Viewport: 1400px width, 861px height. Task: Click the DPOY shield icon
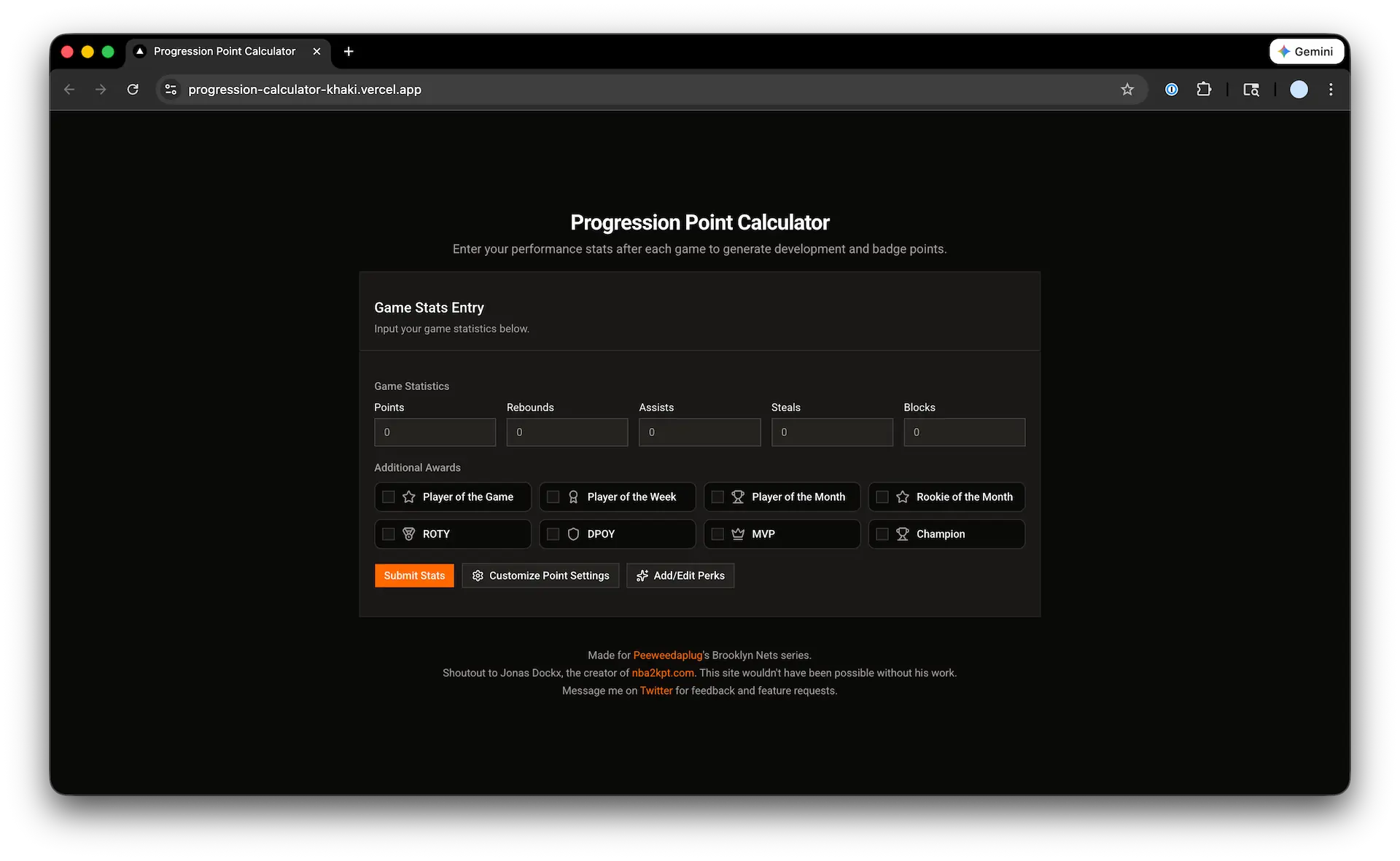(x=572, y=534)
